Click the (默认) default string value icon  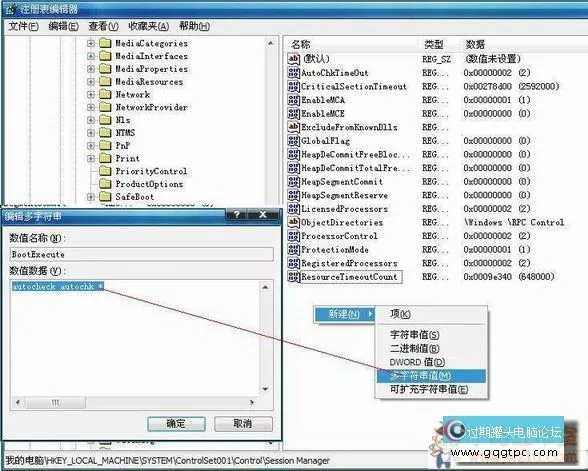pos(294,58)
